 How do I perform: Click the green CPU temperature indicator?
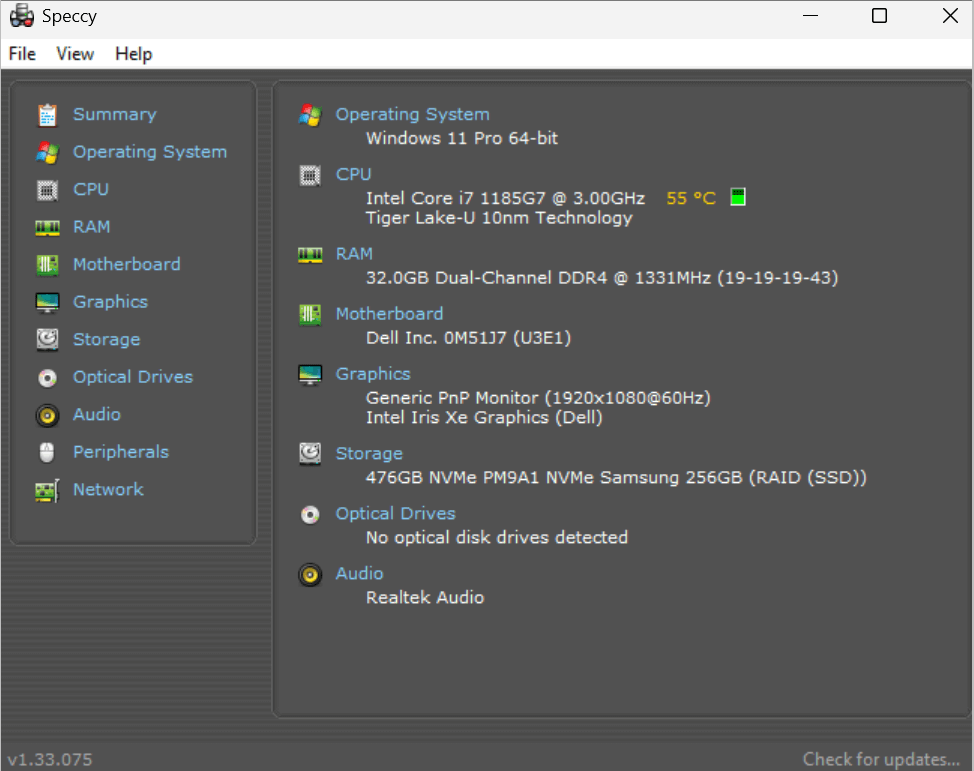click(738, 197)
